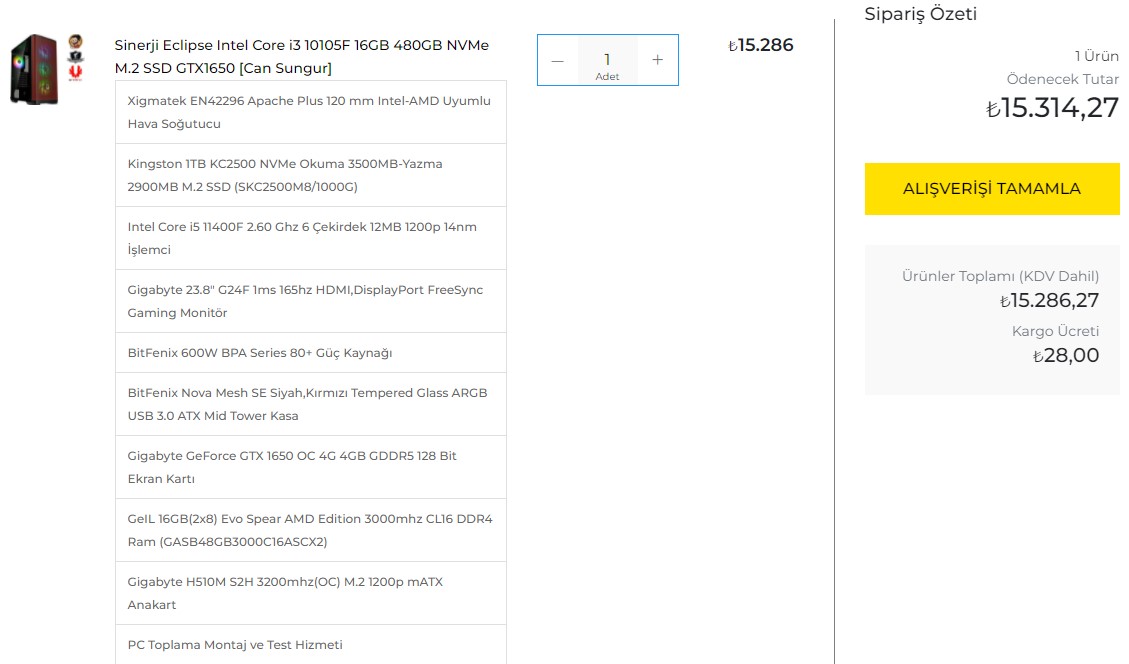Screen dimensions: 1129x664
Task: Increase quantity with the plus button
Action: [657, 60]
